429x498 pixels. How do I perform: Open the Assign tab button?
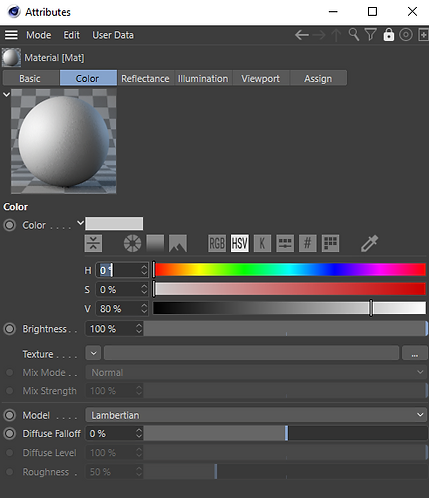tap(318, 78)
